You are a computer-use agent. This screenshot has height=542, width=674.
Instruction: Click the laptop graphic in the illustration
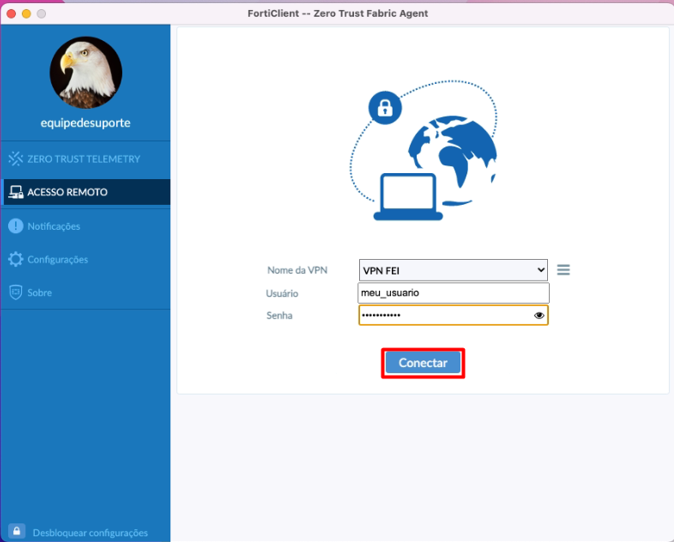tap(407, 196)
